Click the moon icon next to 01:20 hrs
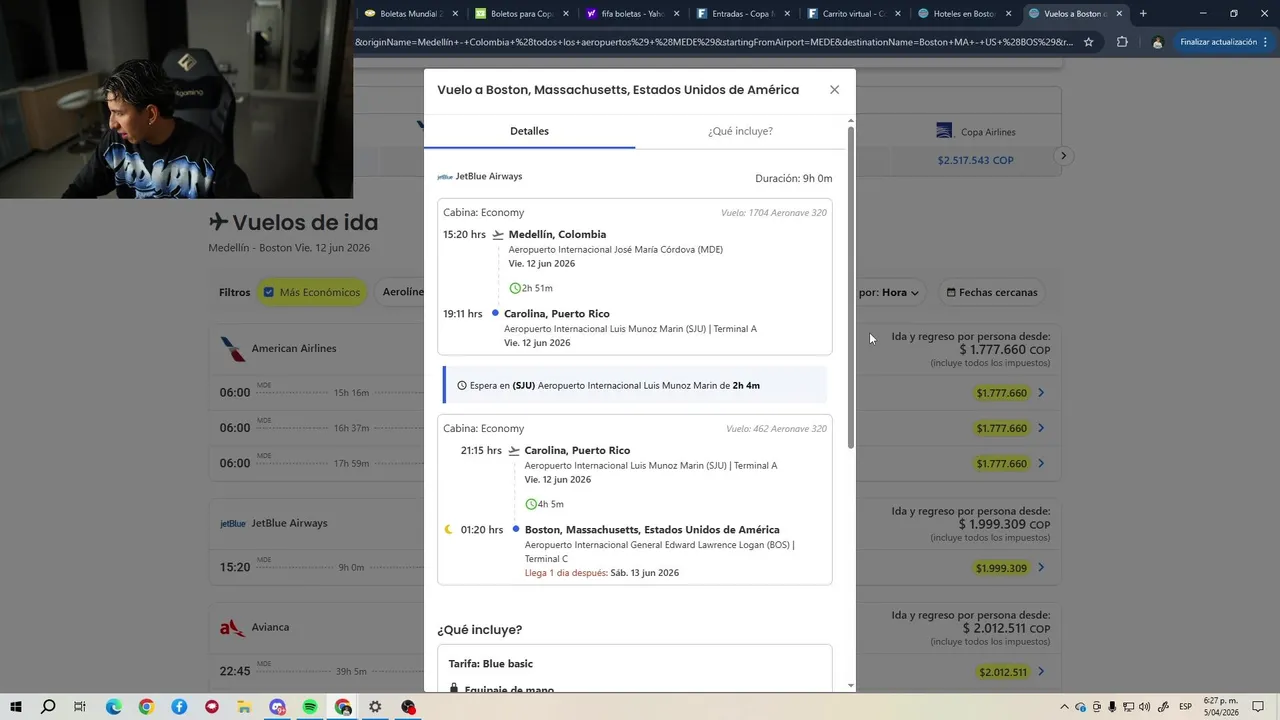This screenshot has width=1280, height=720. (449, 529)
